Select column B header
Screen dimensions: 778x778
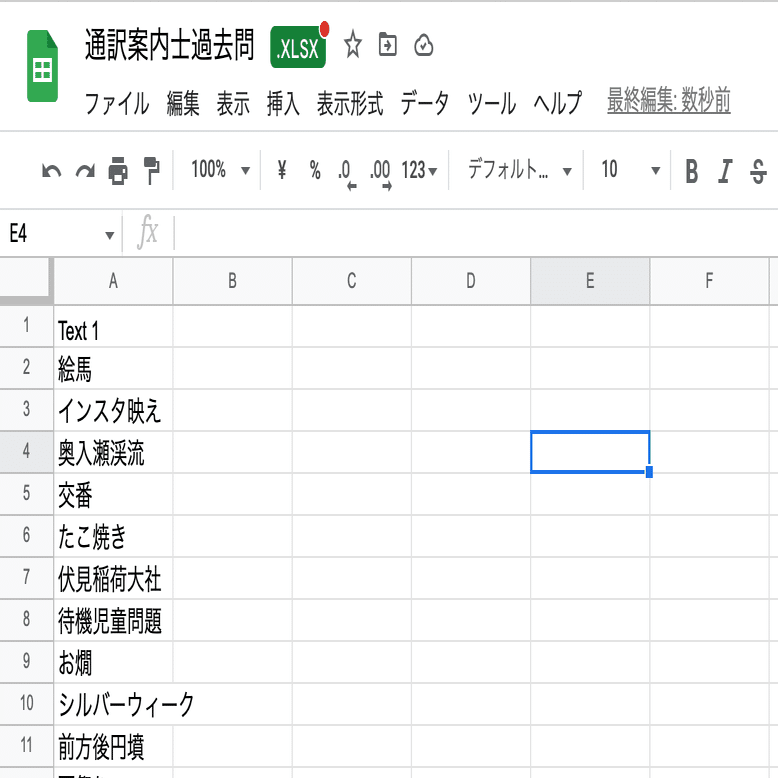coord(233,281)
